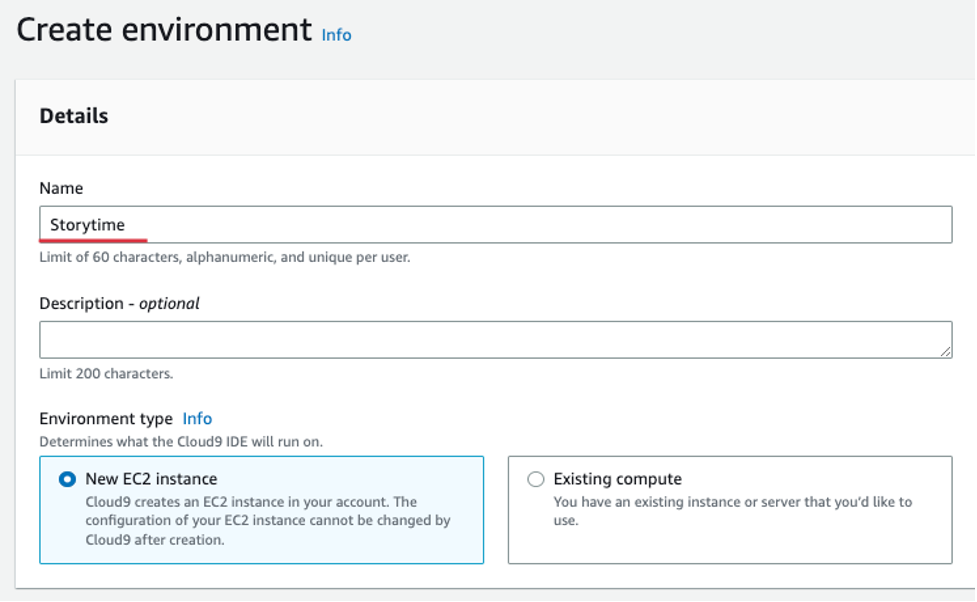977x602 pixels.
Task: Click the Description - optional label
Action: pyautogui.click(x=119, y=303)
